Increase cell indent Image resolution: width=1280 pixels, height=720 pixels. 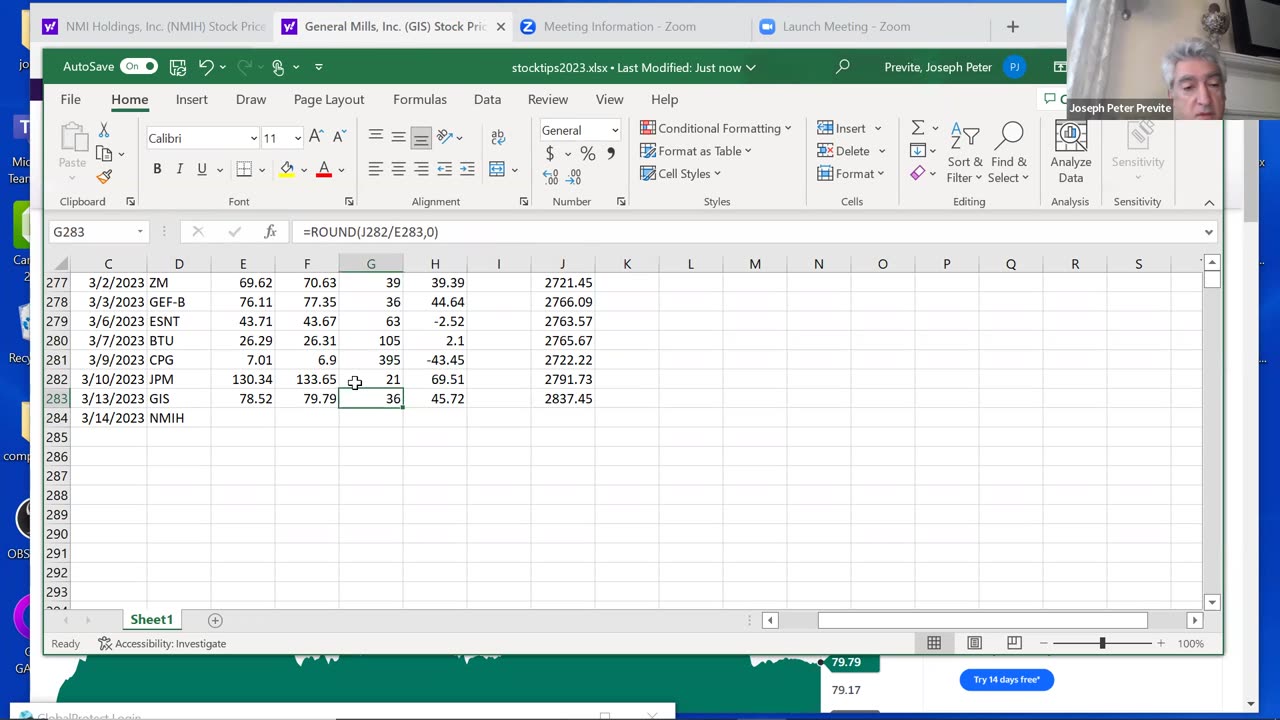click(x=467, y=169)
